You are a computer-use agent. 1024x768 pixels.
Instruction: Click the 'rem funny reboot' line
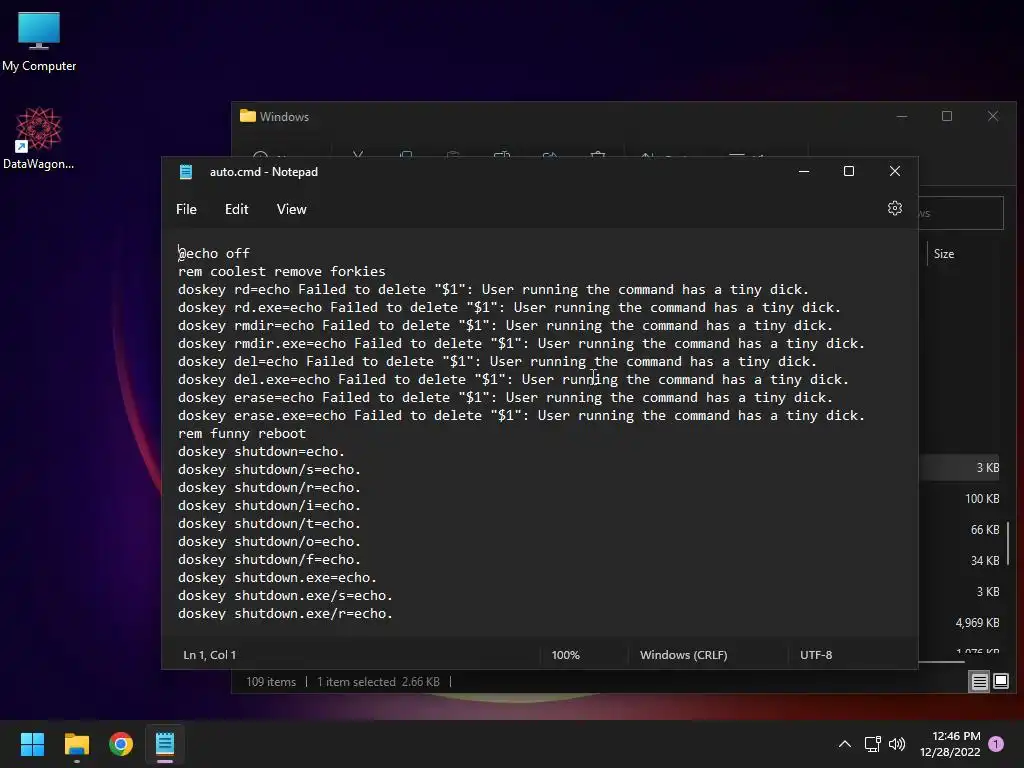point(242,434)
